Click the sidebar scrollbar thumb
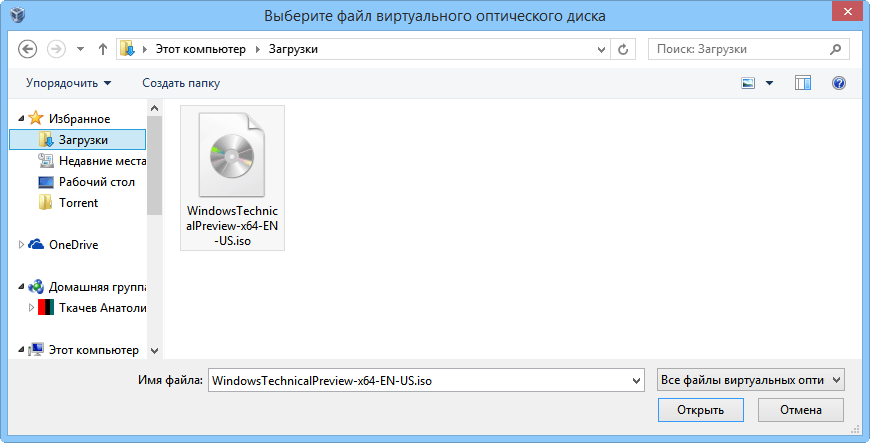Viewport: 870px width, 443px height. (155, 165)
